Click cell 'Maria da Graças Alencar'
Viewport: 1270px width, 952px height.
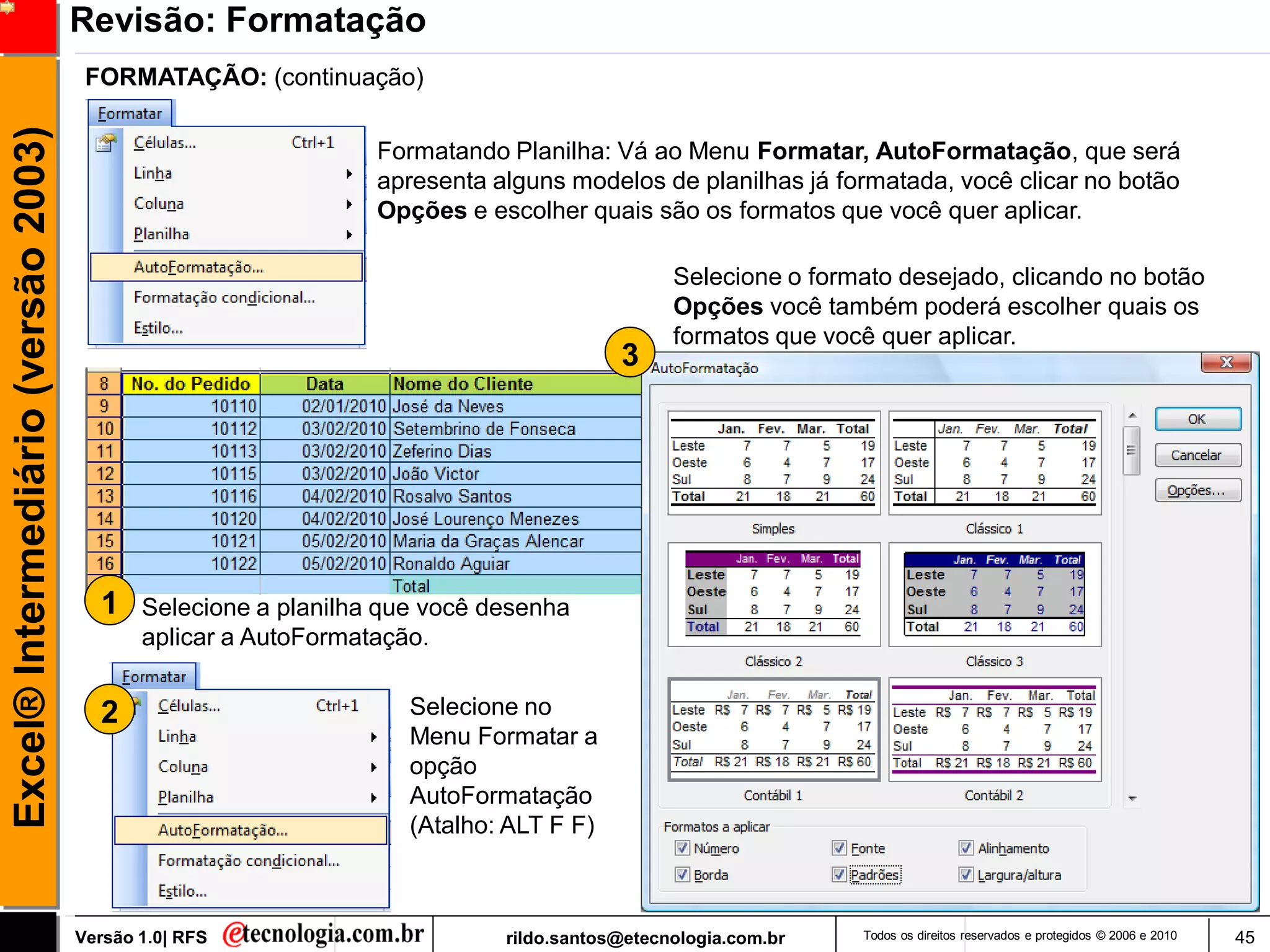coord(516,541)
